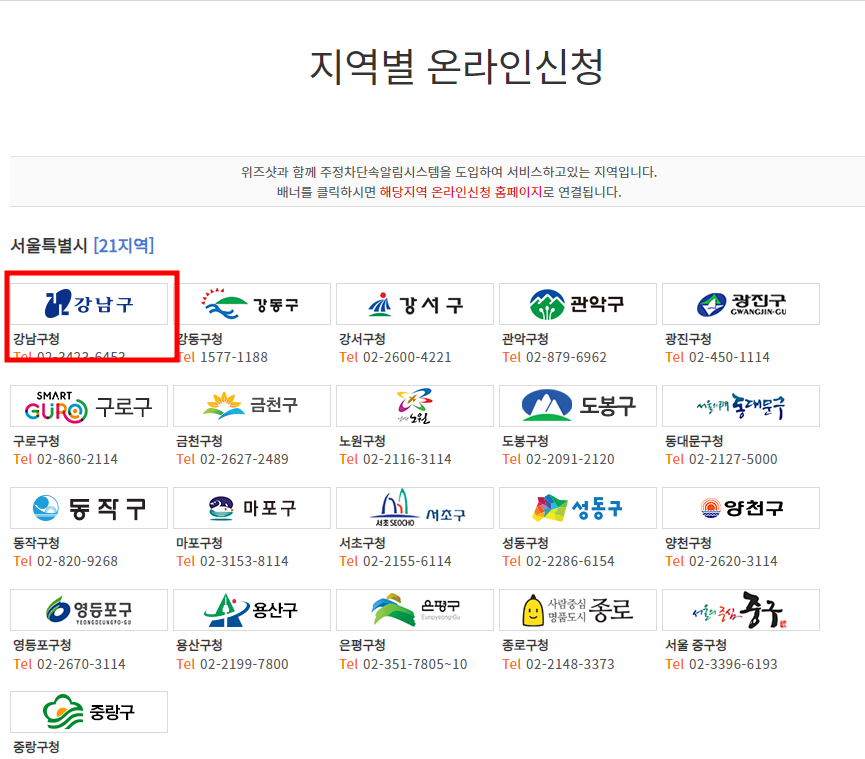
Task: Open the 중랑구 district banner
Action: click(x=89, y=712)
